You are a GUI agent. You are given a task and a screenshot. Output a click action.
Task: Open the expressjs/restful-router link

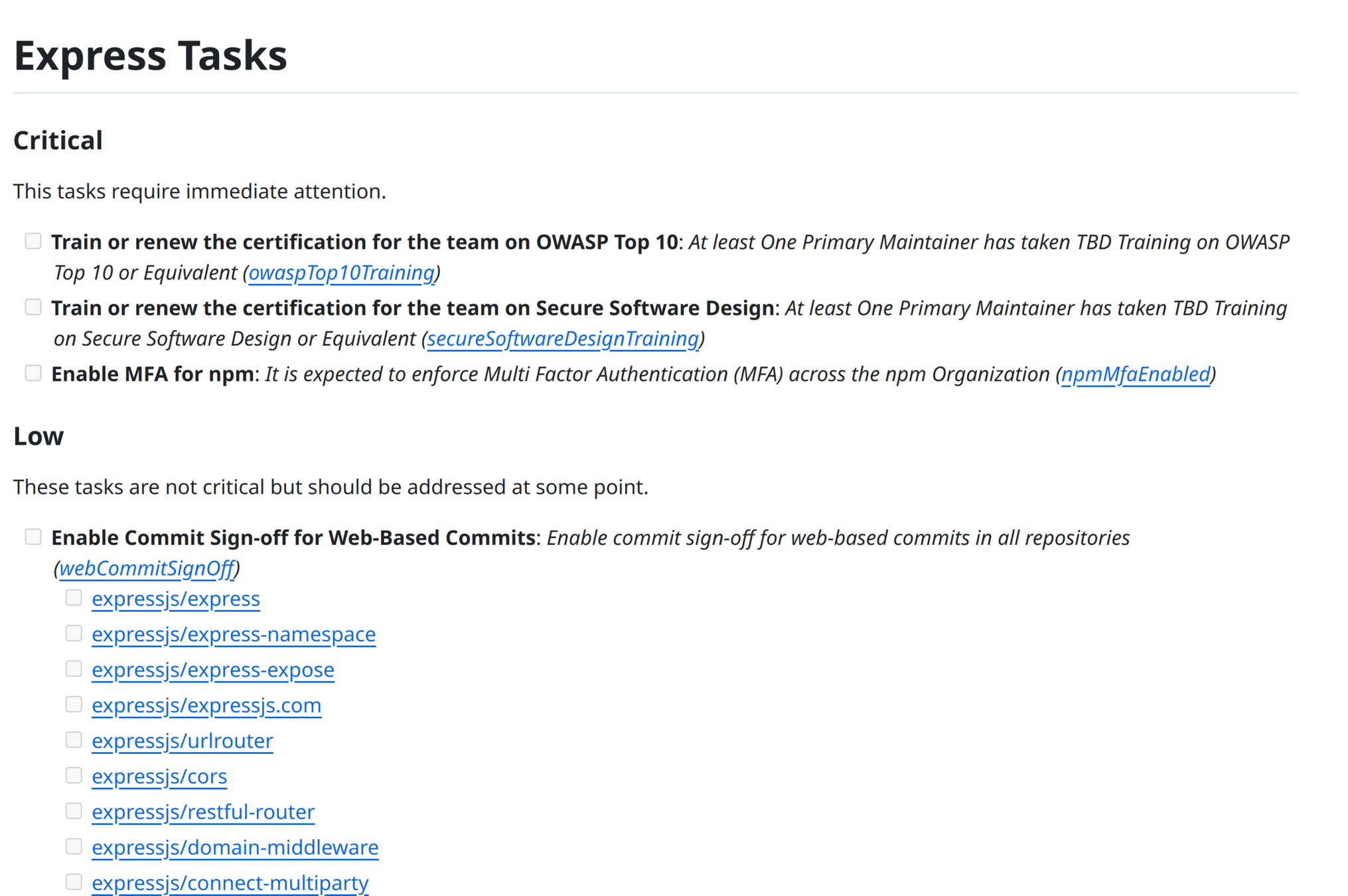click(203, 812)
